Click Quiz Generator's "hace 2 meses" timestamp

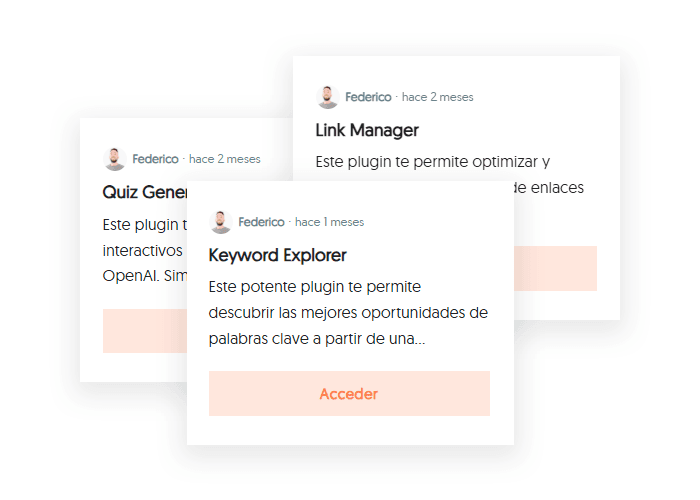click(x=225, y=159)
